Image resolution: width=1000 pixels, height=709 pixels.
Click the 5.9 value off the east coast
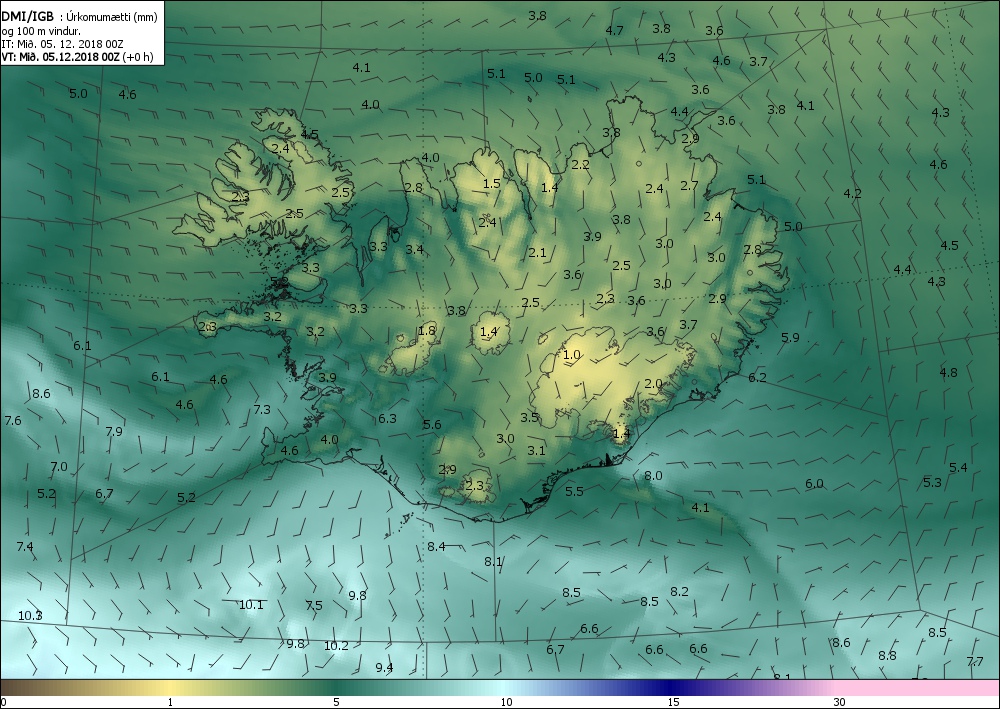(790, 338)
